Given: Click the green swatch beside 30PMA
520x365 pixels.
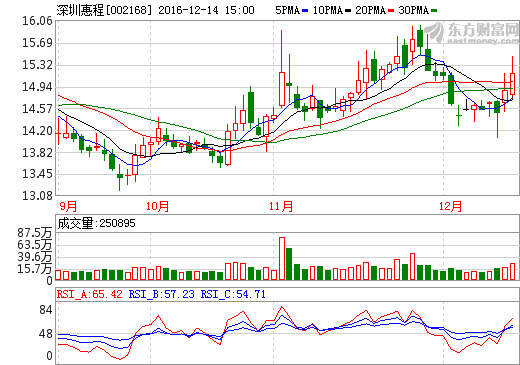Looking at the screenshot, I should click(x=434, y=11).
